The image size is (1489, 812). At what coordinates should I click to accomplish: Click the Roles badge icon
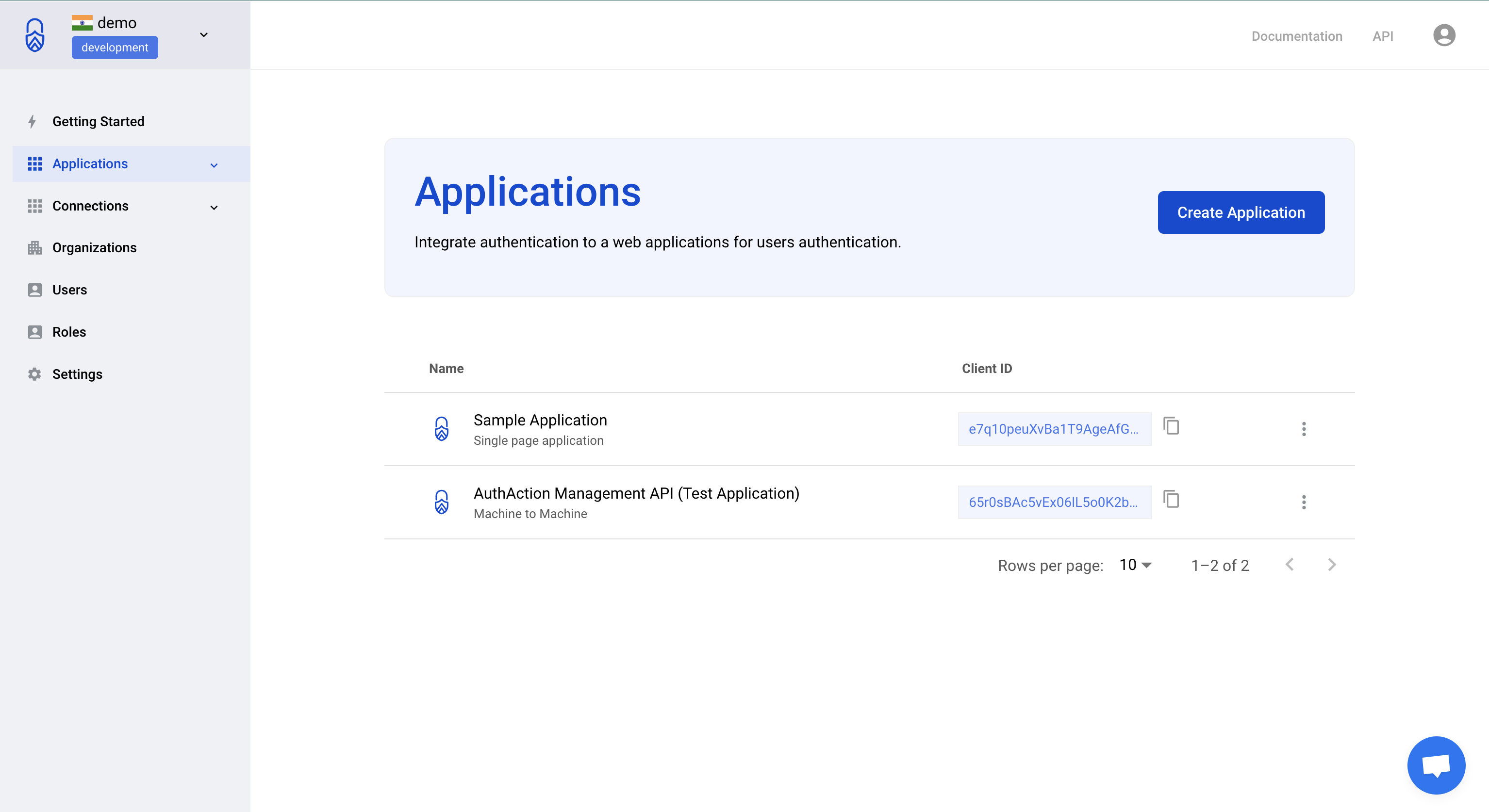[34, 332]
